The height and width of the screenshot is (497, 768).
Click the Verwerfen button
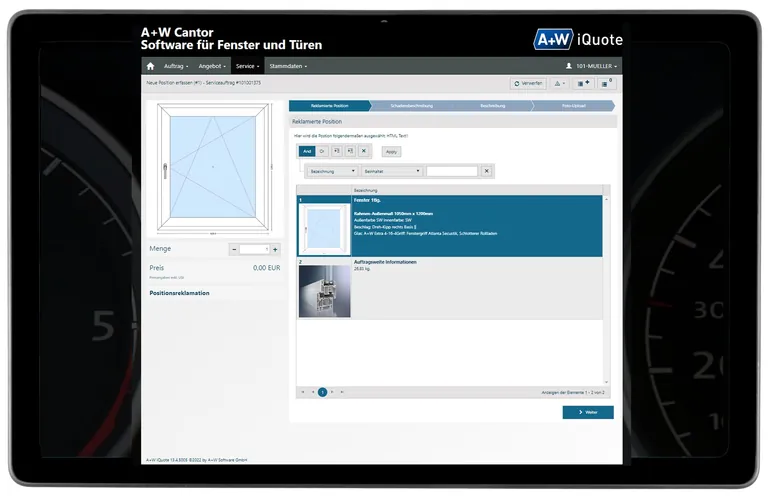pos(528,83)
